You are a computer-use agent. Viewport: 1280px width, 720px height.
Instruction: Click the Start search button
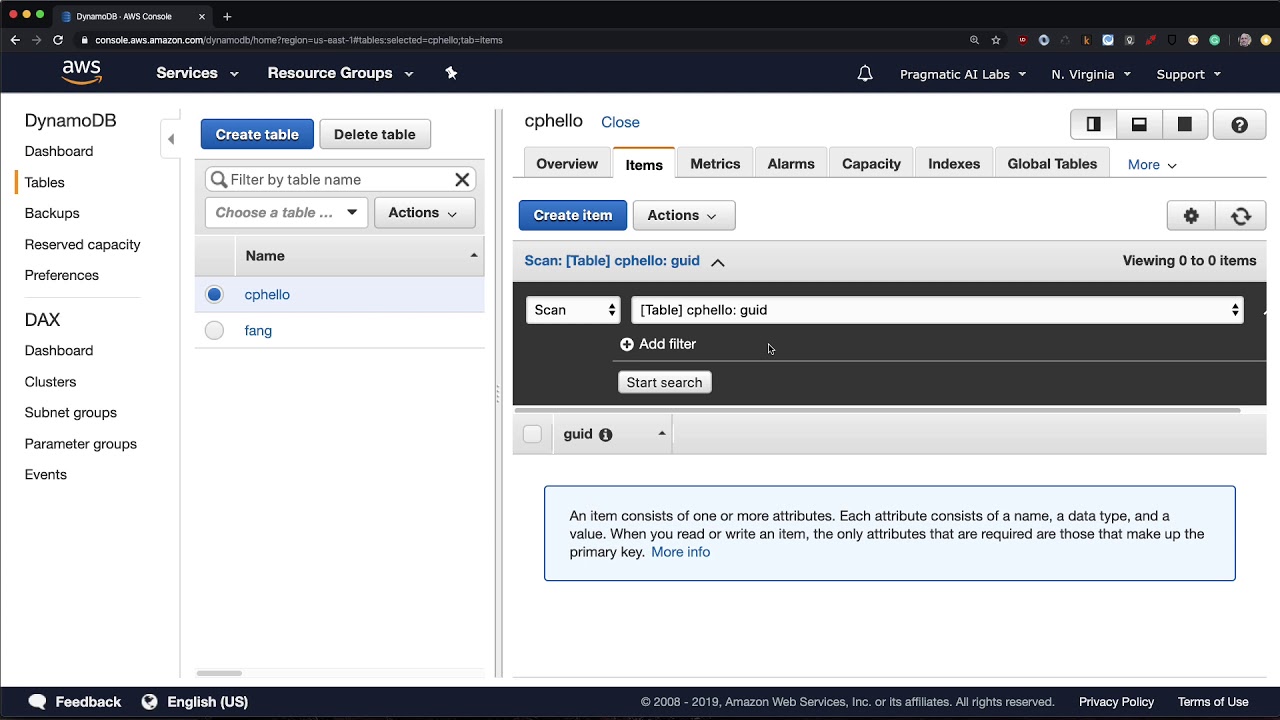tap(664, 383)
